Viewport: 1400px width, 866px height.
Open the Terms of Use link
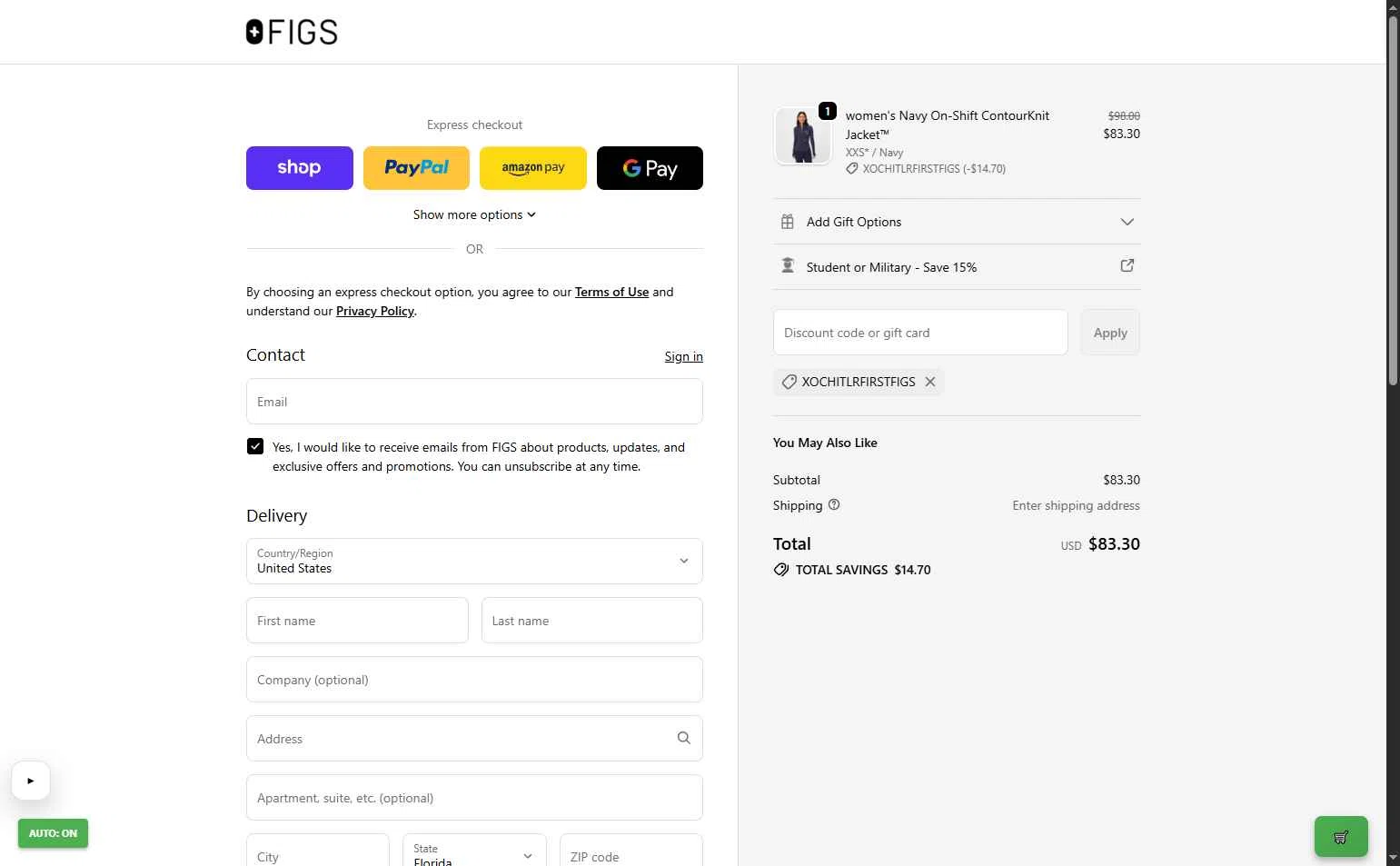click(611, 292)
